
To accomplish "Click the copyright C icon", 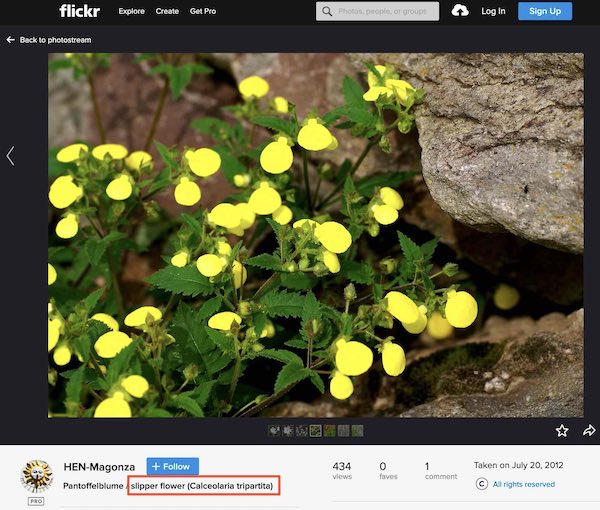I will pos(482,484).
